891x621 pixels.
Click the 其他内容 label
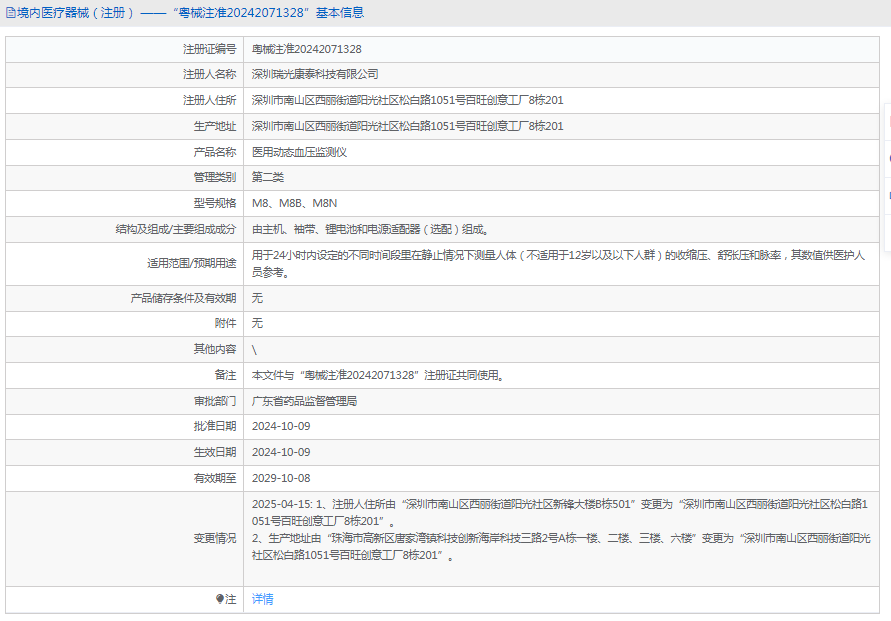click(x=215, y=349)
